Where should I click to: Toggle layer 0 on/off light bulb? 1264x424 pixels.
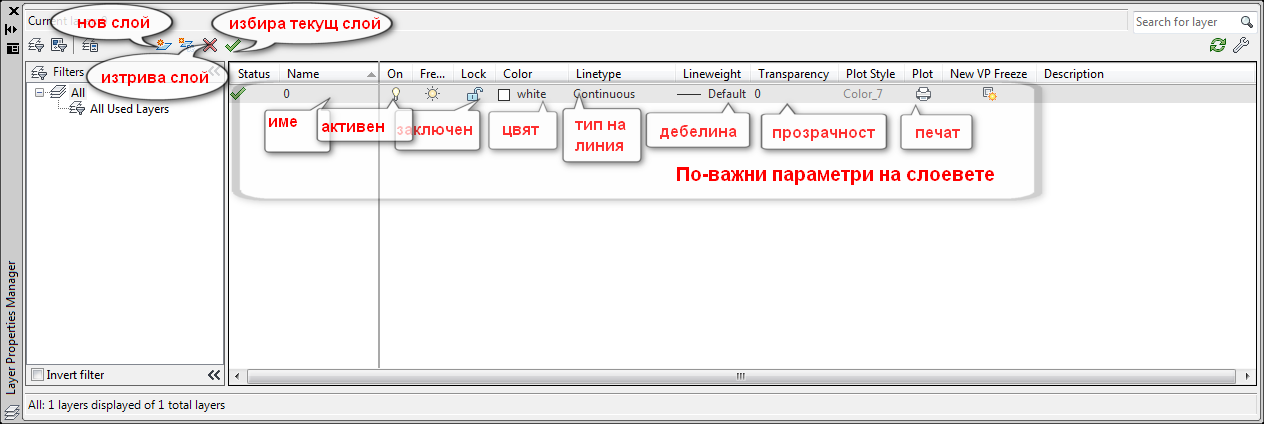[x=395, y=93]
